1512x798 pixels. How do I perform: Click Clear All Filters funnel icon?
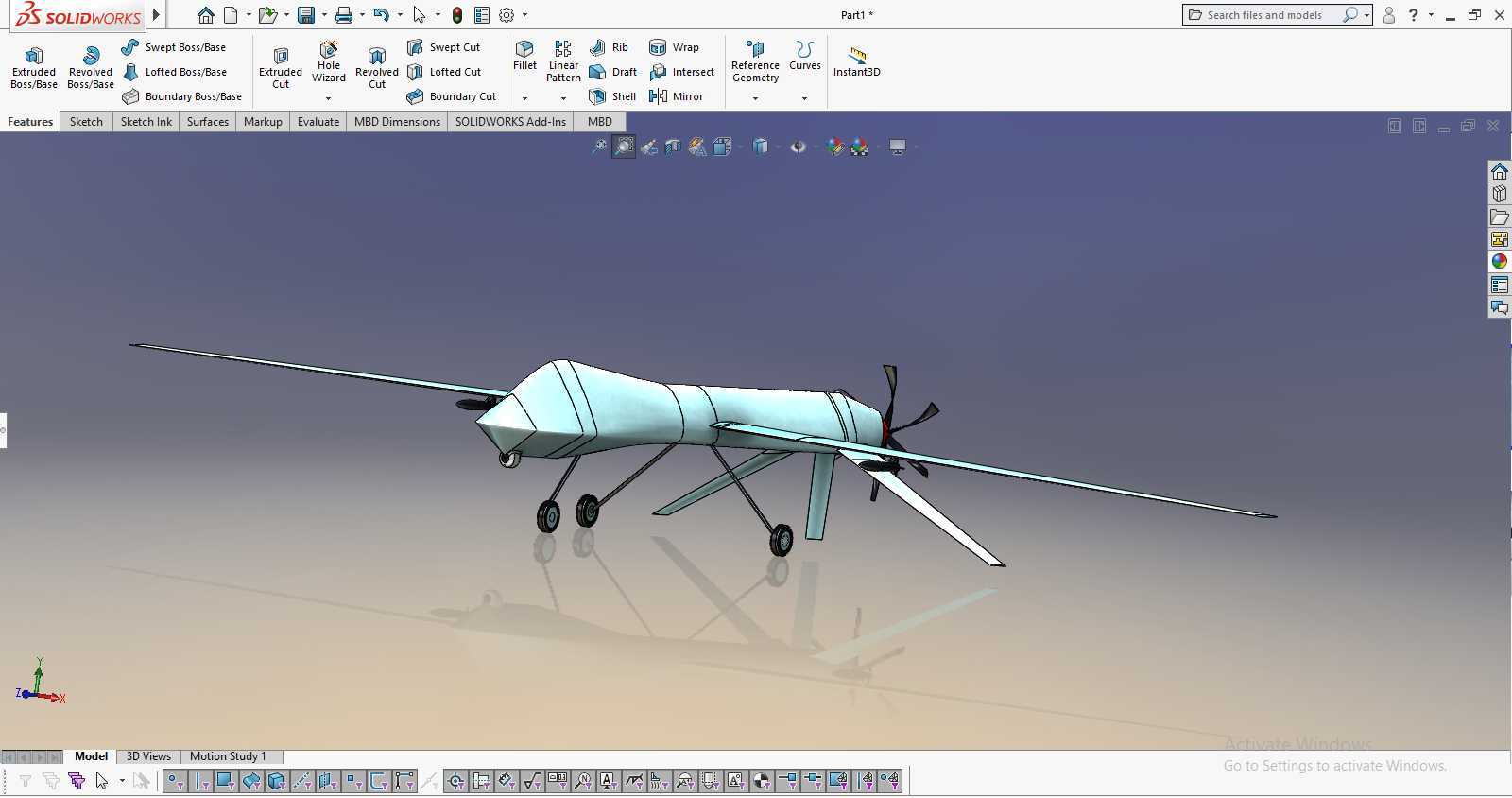50,781
